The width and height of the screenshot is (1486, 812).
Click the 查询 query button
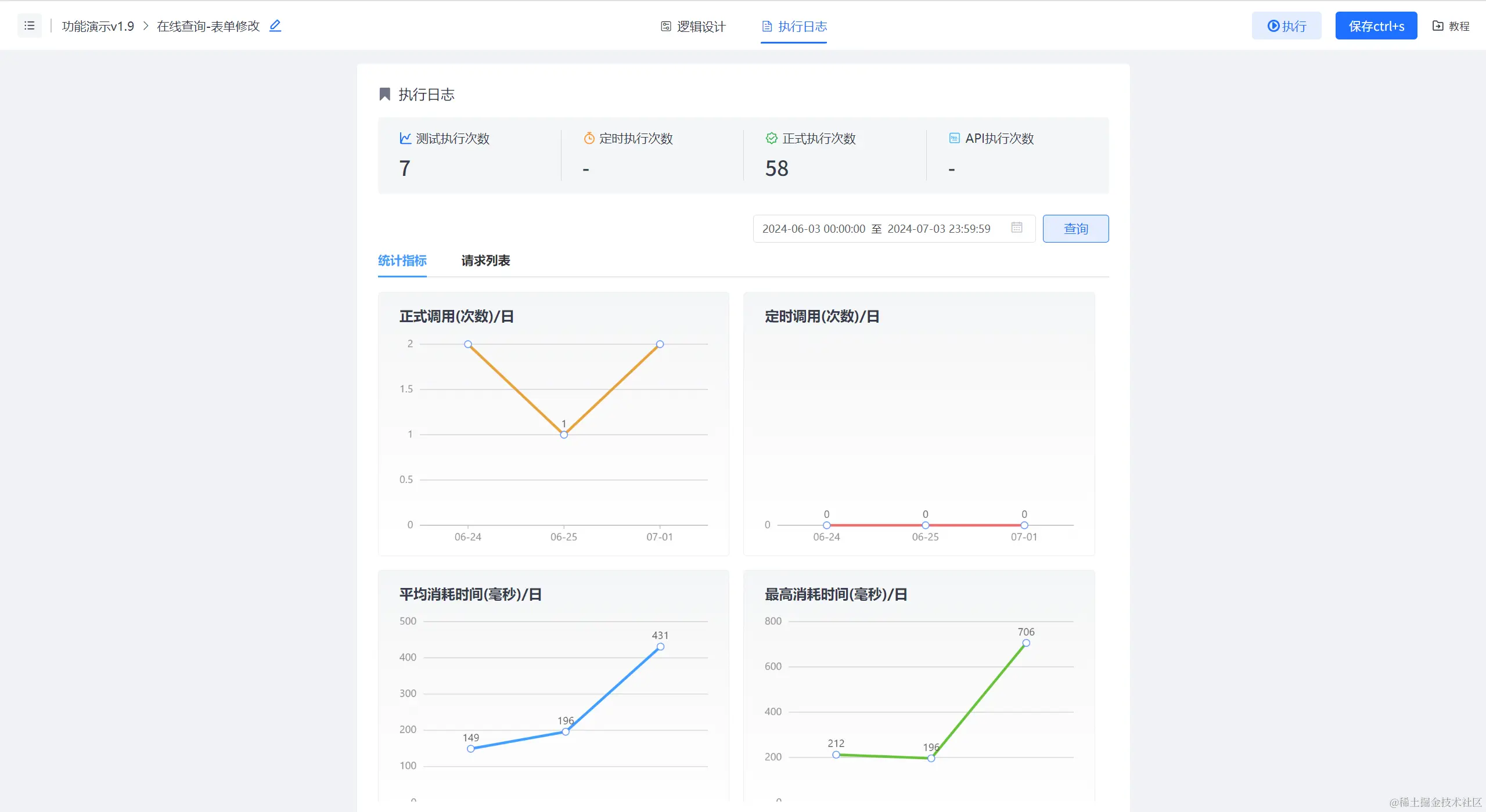click(1075, 229)
